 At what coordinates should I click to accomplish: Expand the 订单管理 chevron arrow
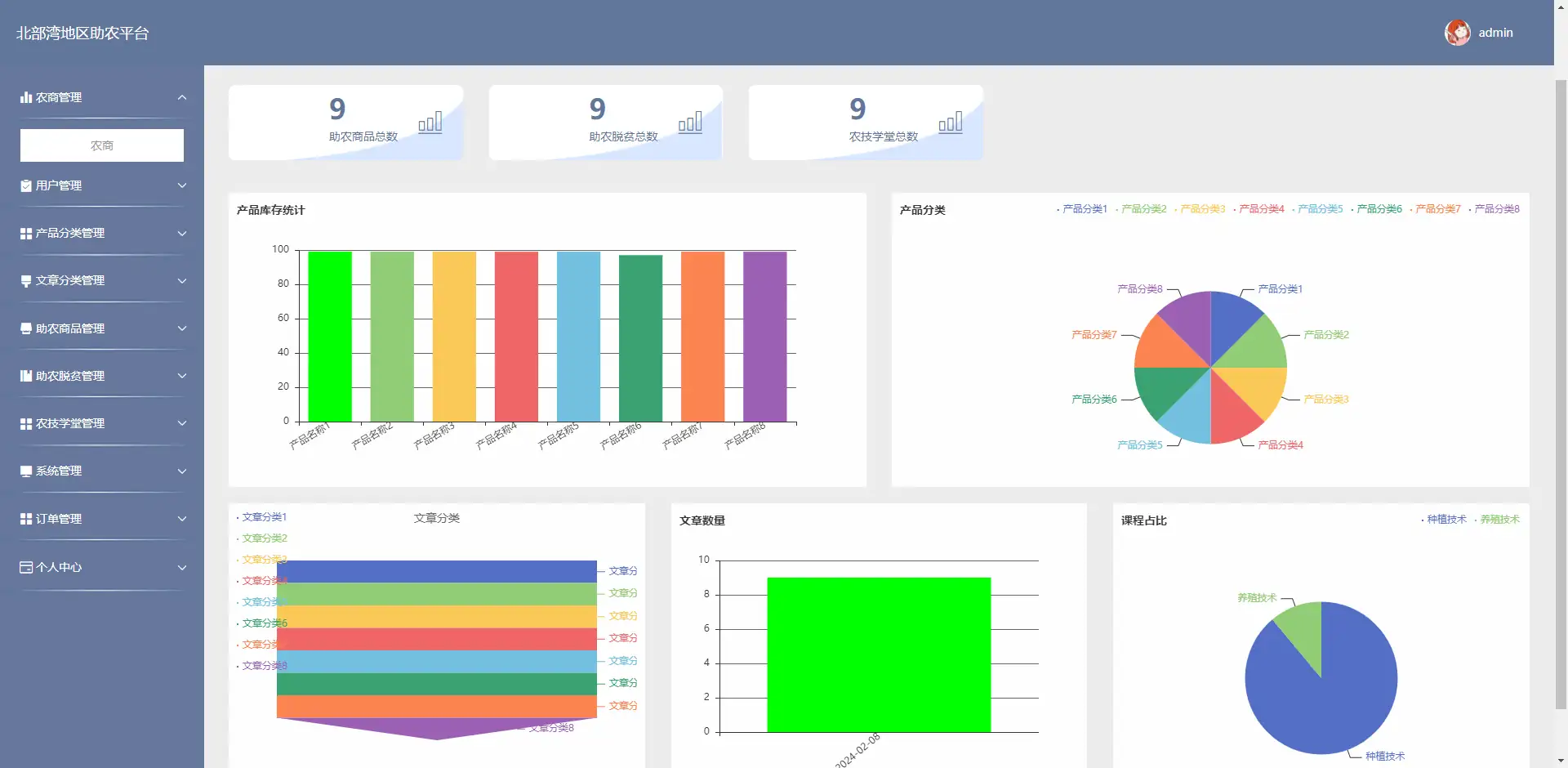(x=182, y=519)
